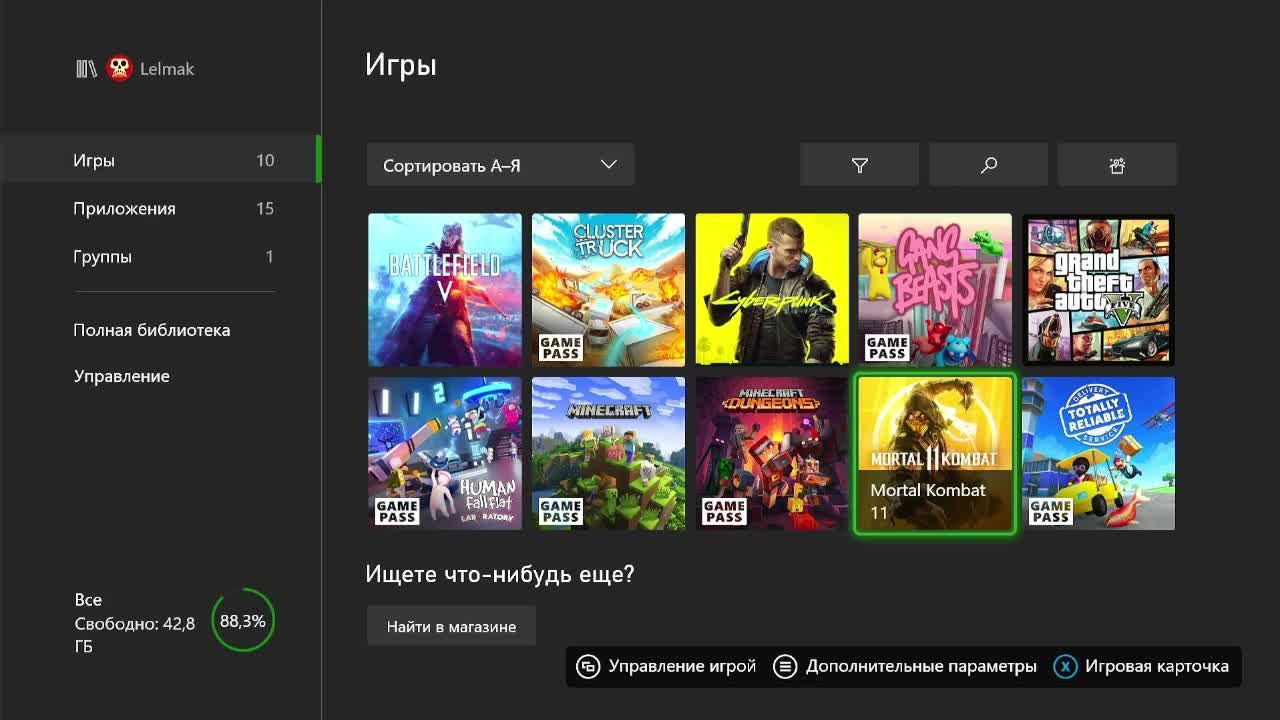Image resolution: width=1280 pixels, height=720 pixels.
Task: Open Полная библиотека in sidebar
Action: 152,330
